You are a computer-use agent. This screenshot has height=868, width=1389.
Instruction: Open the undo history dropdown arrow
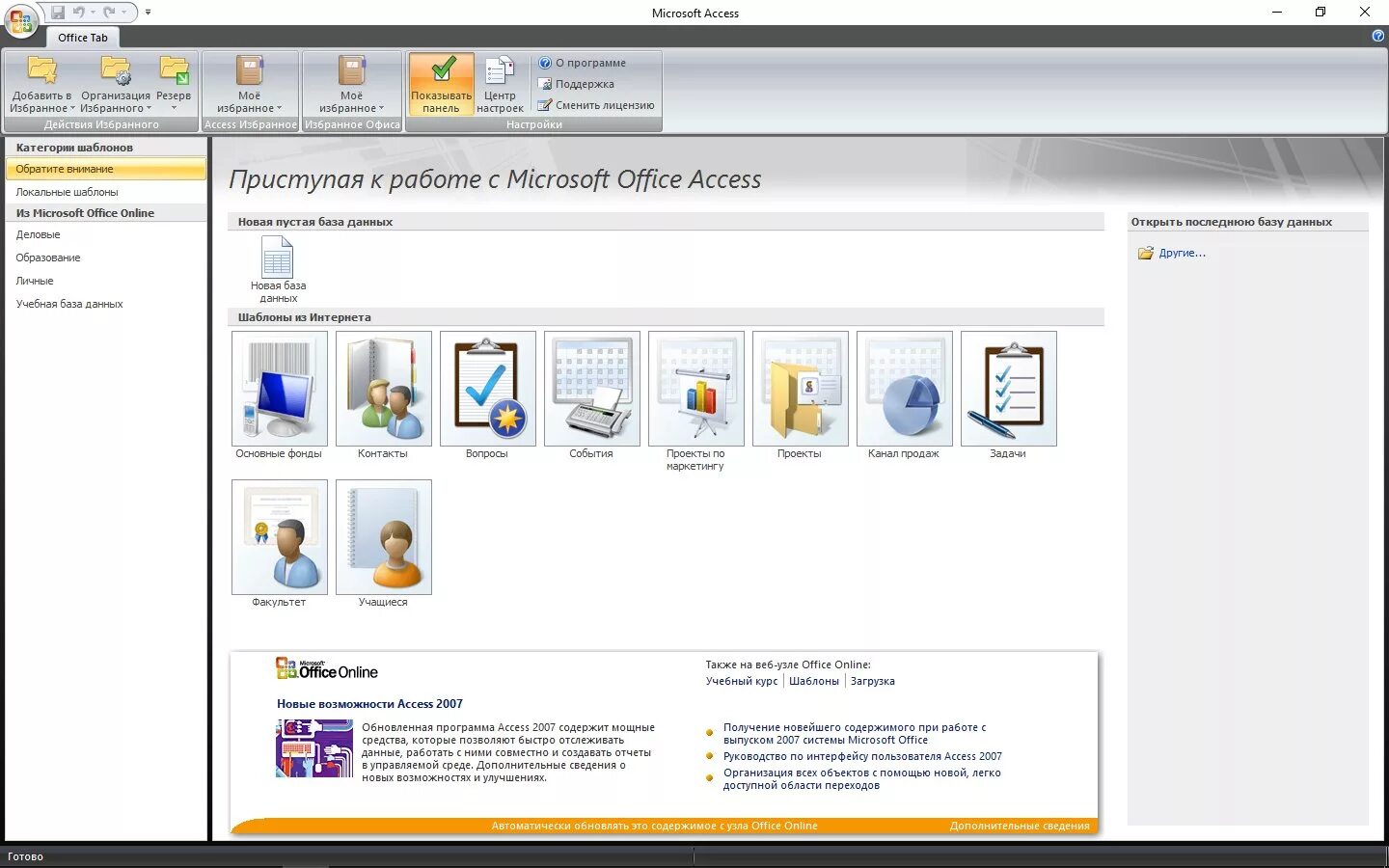coord(93,13)
